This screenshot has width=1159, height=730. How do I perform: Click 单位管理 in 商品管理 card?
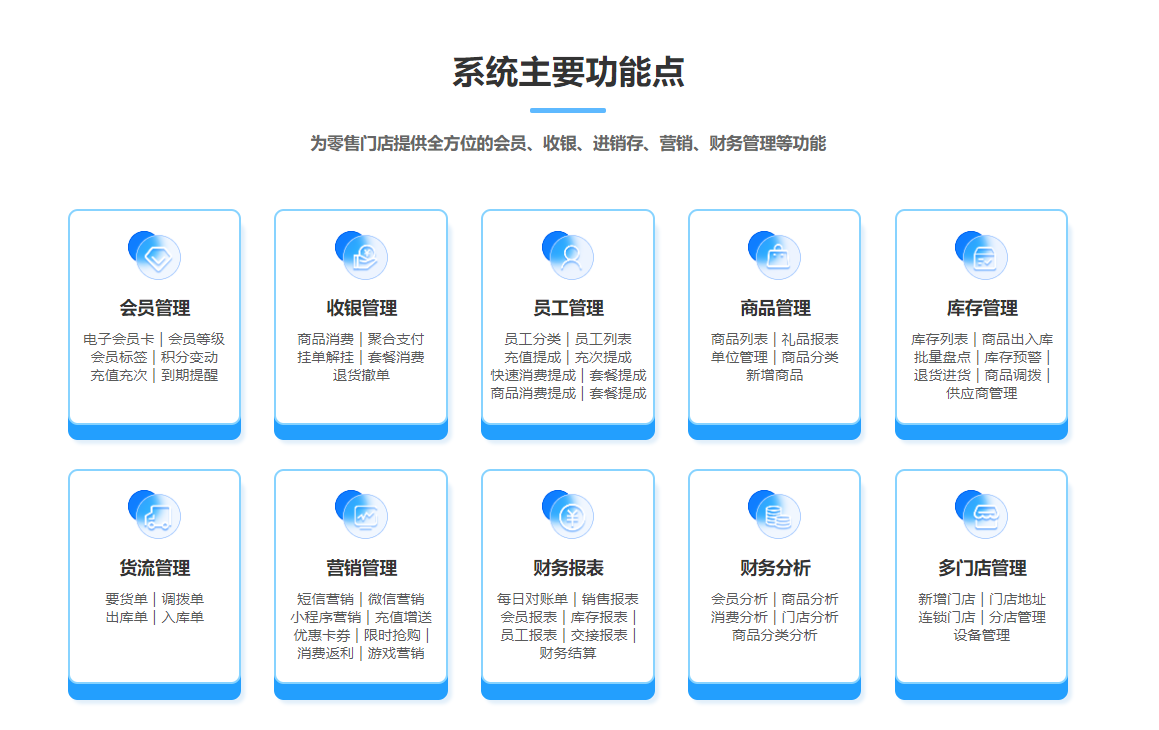point(739,357)
